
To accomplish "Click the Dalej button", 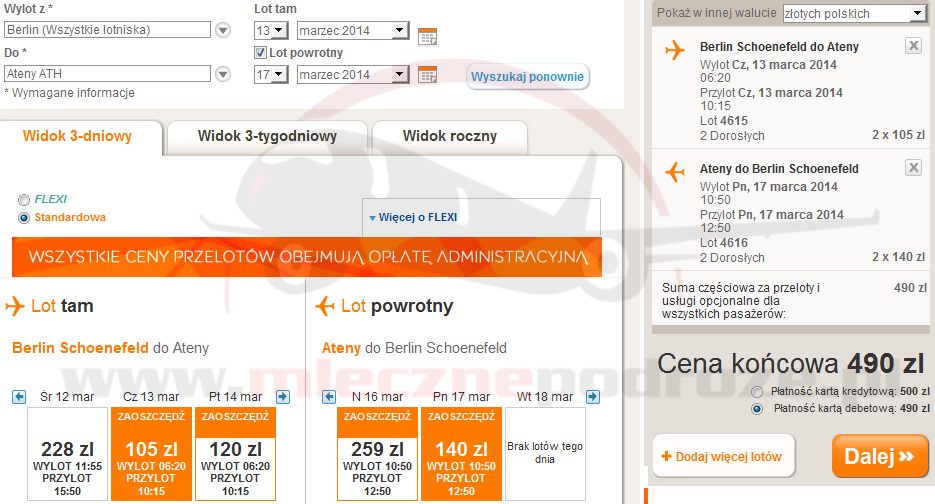I will point(879,457).
